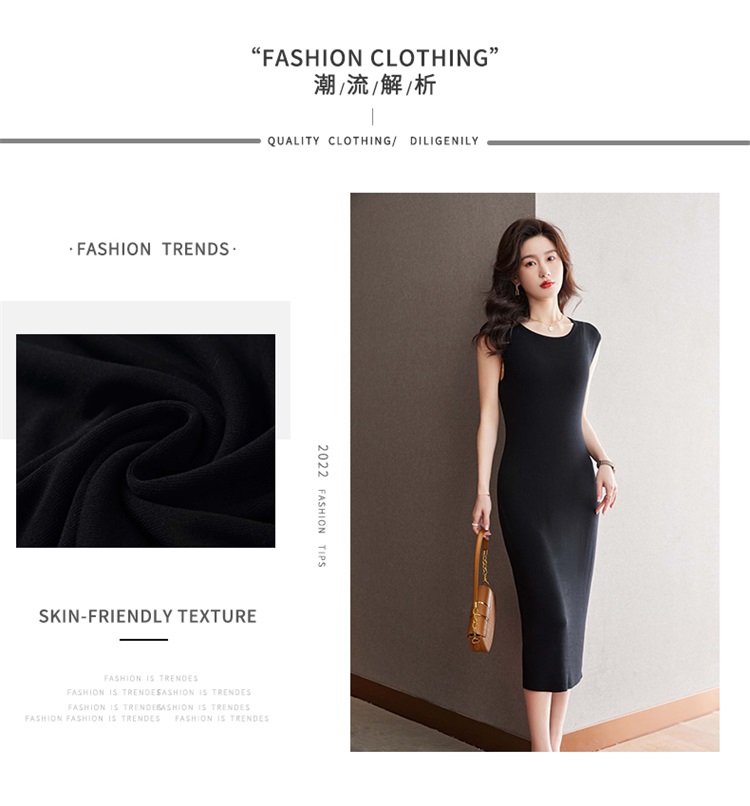The image size is (750, 806).
Task: Click the vertical "2022 FASHION TIPS" text
Action: click(x=322, y=506)
